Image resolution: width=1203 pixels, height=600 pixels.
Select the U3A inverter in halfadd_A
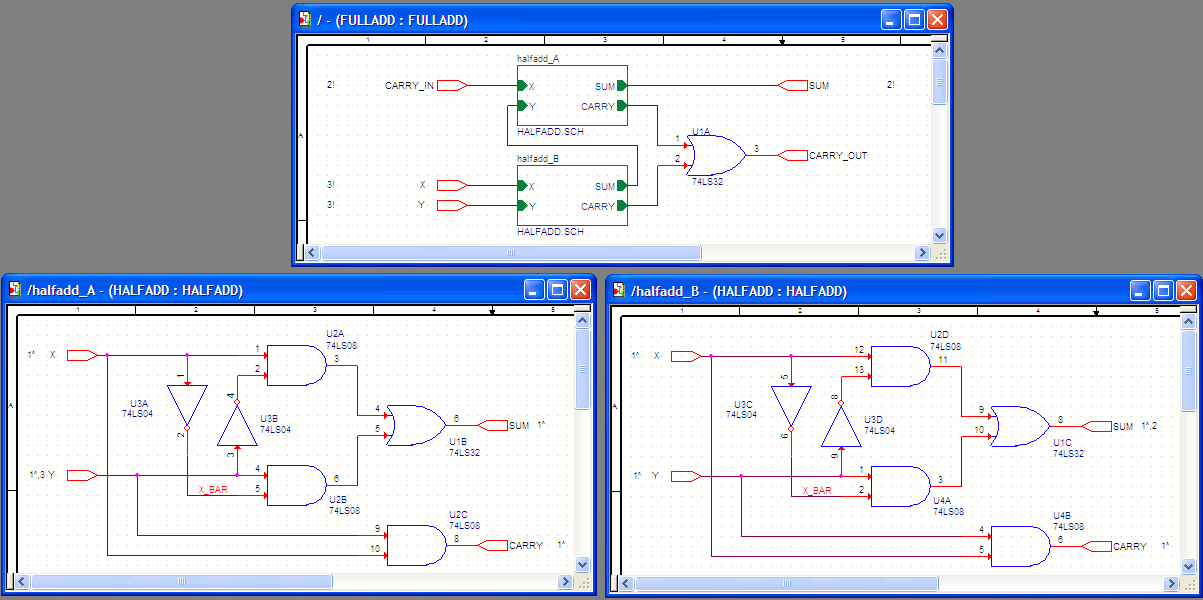[x=187, y=405]
